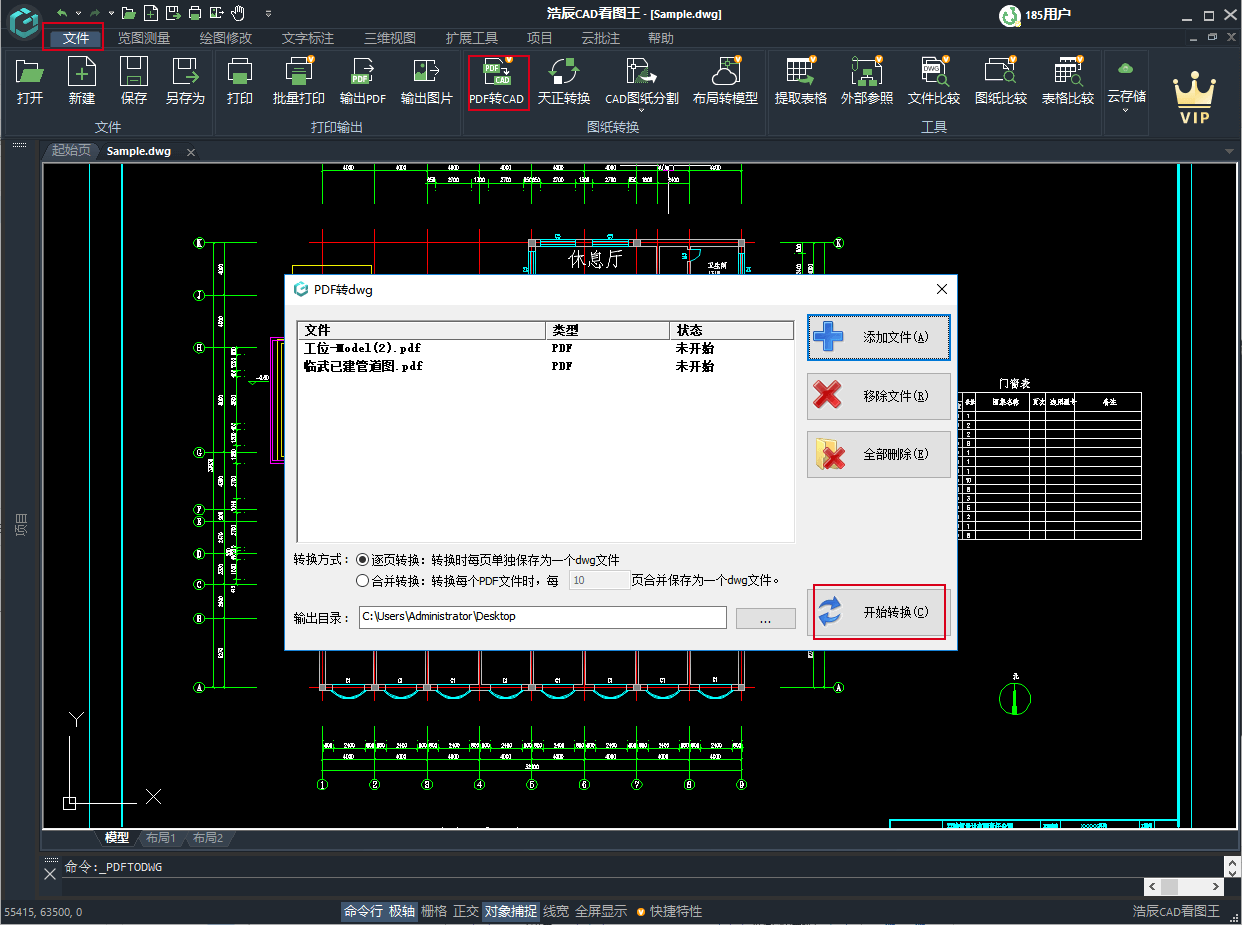Click the 输出目录 path input field
Image resolution: width=1242 pixels, height=925 pixels.
(543, 617)
